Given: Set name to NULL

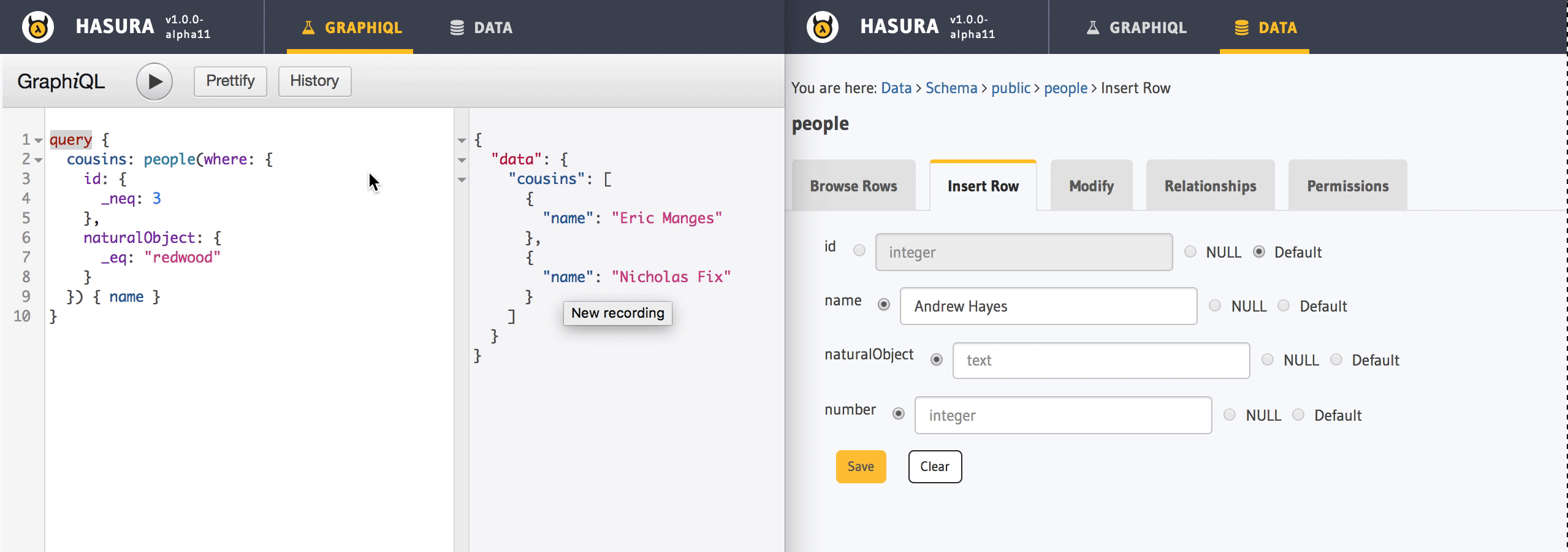Looking at the screenshot, I should point(1215,305).
